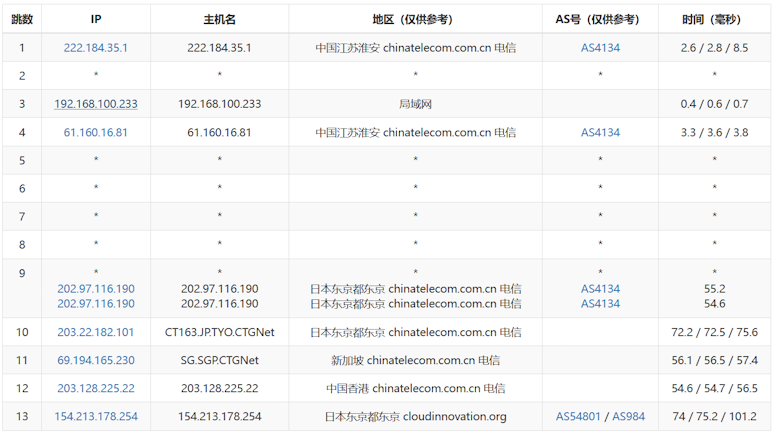Select hostname text 61.160.16.81 in 主机名 column

tap(219, 132)
